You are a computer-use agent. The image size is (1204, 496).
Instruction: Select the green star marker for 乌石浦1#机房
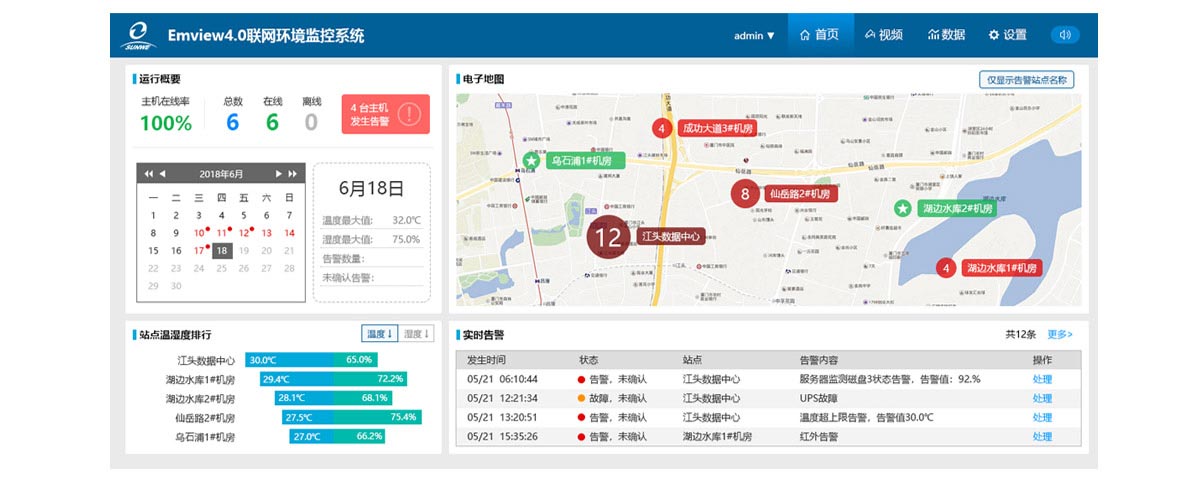tap(532, 161)
